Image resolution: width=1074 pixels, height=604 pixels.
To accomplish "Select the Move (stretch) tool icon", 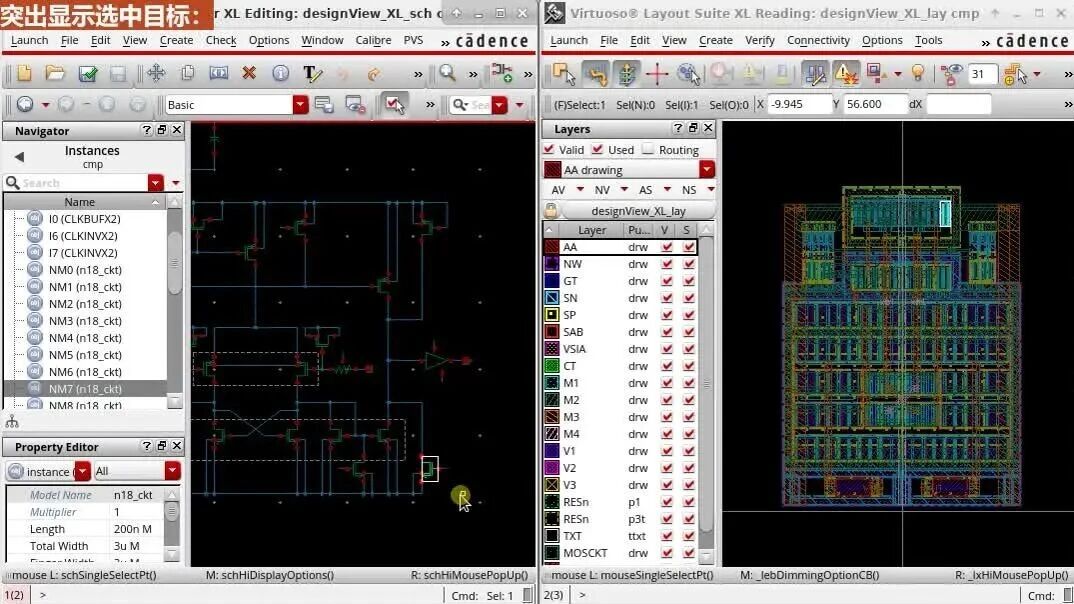I will (156, 73).
